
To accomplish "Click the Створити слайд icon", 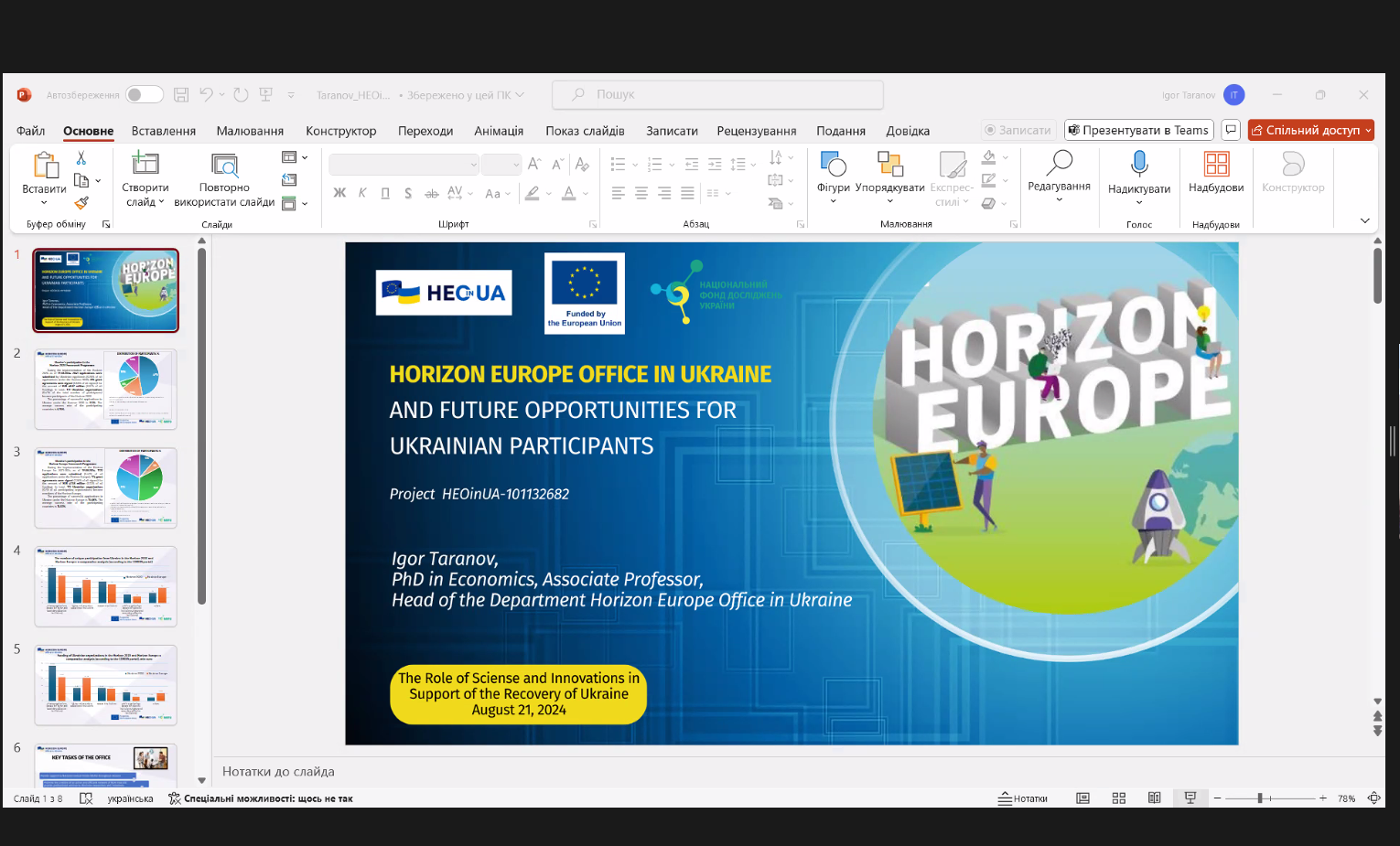I will click(145, 164).
